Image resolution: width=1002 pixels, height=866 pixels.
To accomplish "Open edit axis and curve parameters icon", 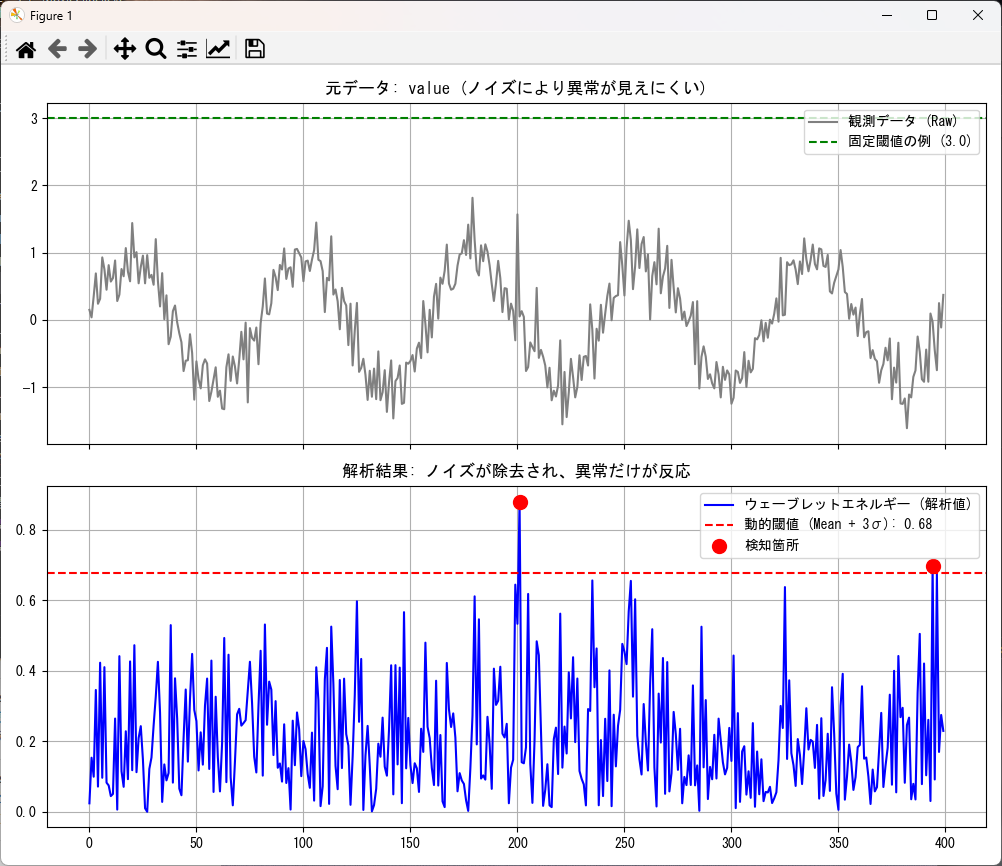I will [x=218, y=49].
